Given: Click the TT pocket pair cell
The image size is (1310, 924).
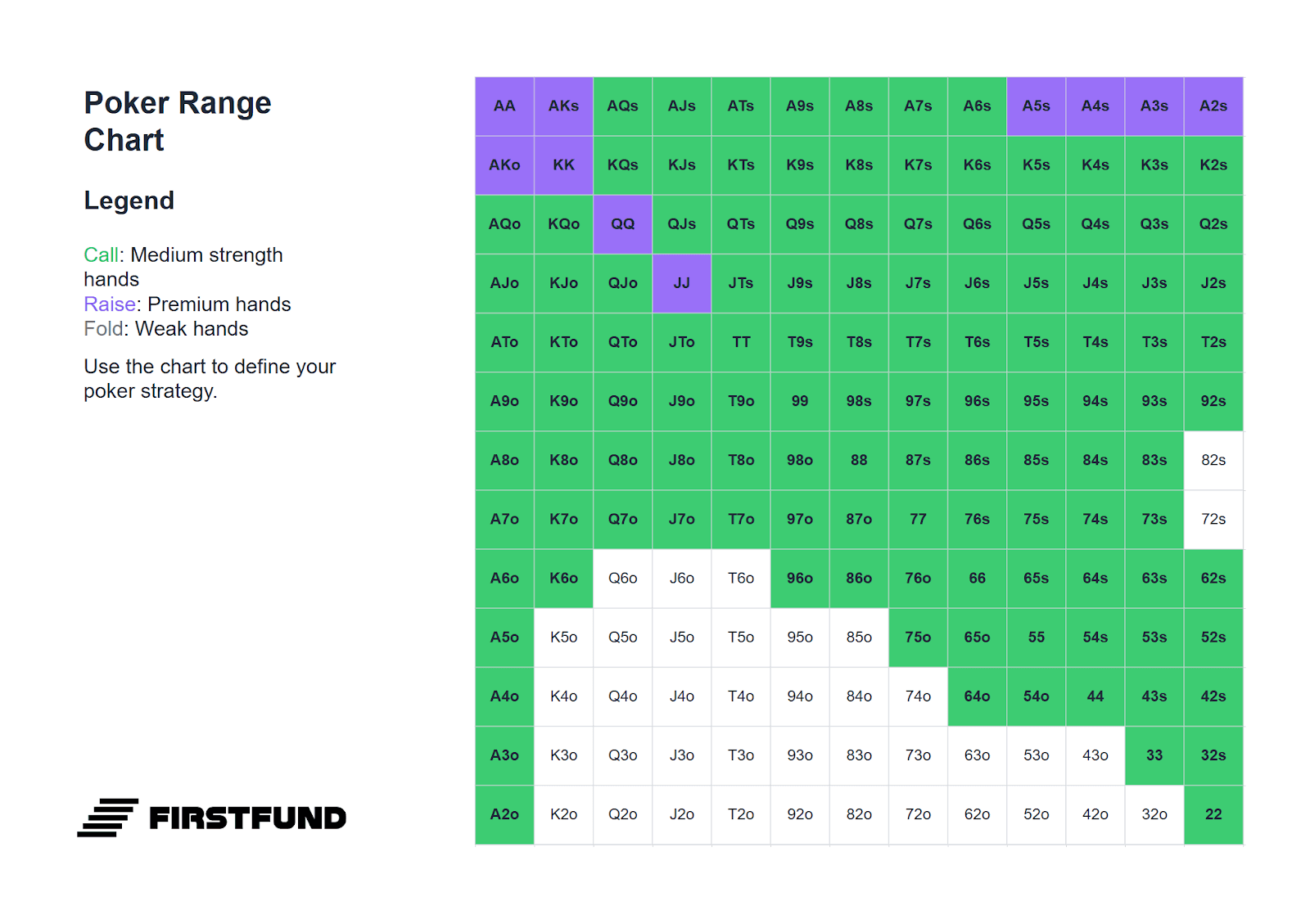Looking at the screenshot, I should [741, 342].
